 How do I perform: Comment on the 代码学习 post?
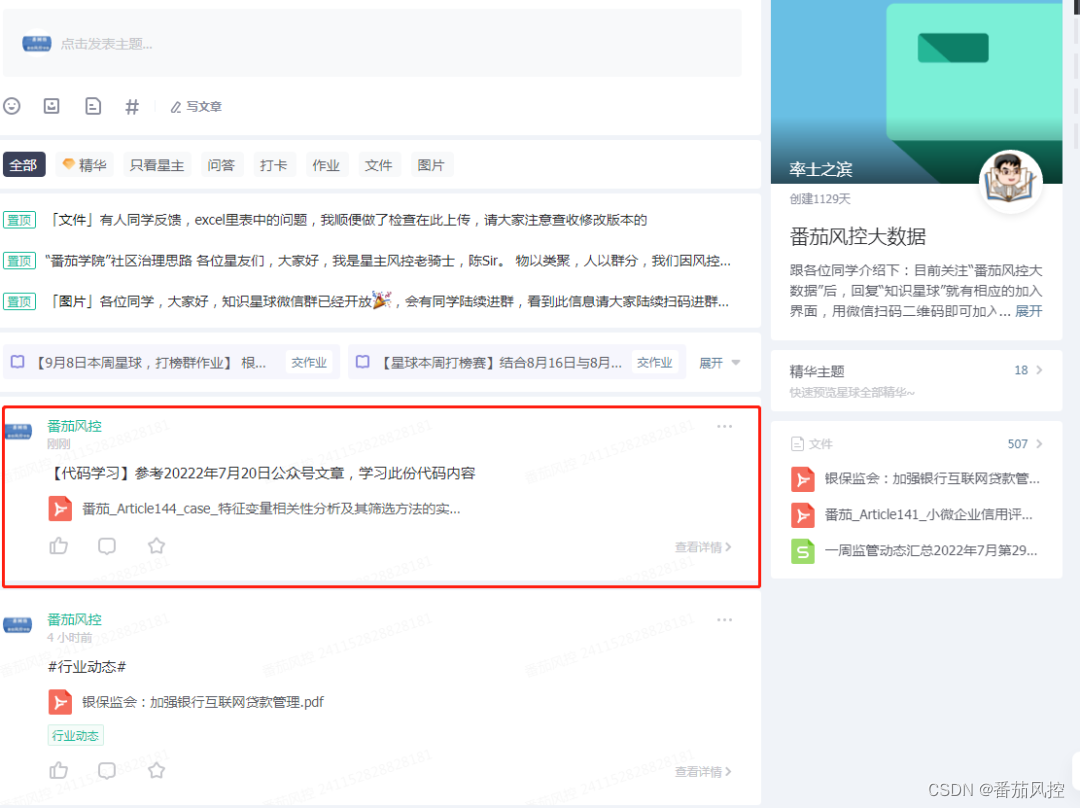pos(107,546)
